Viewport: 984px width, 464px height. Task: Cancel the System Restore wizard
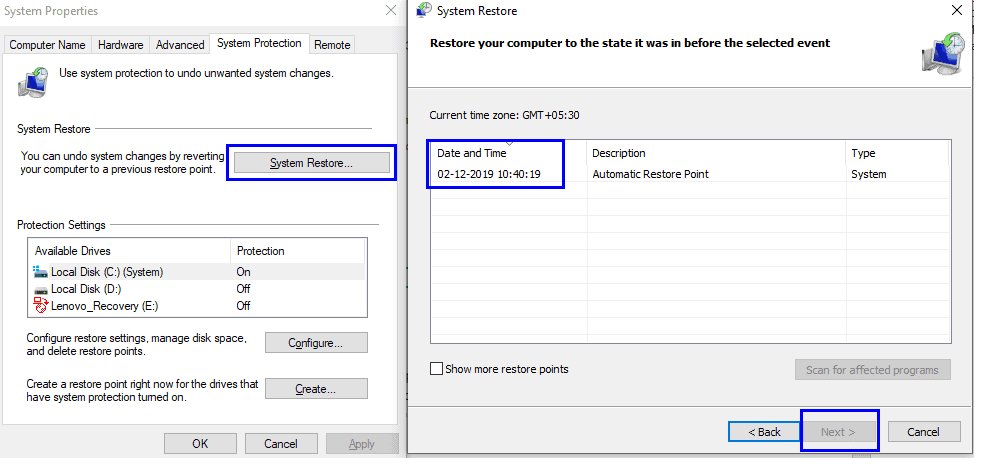(x=922, y=432)
